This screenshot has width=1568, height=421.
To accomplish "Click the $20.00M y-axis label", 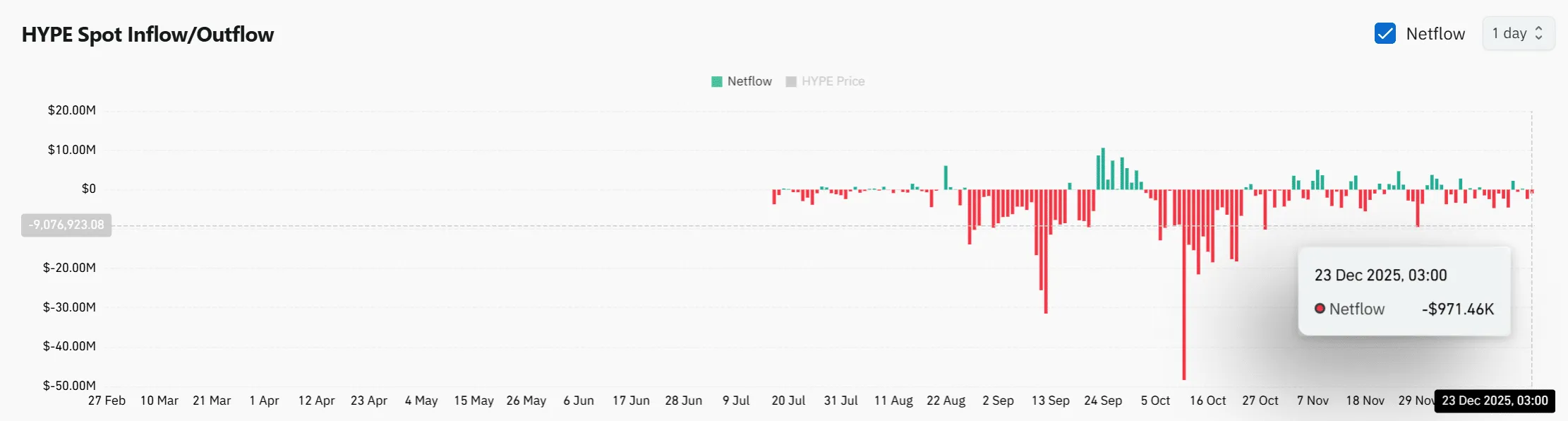I will click(73, 110).
